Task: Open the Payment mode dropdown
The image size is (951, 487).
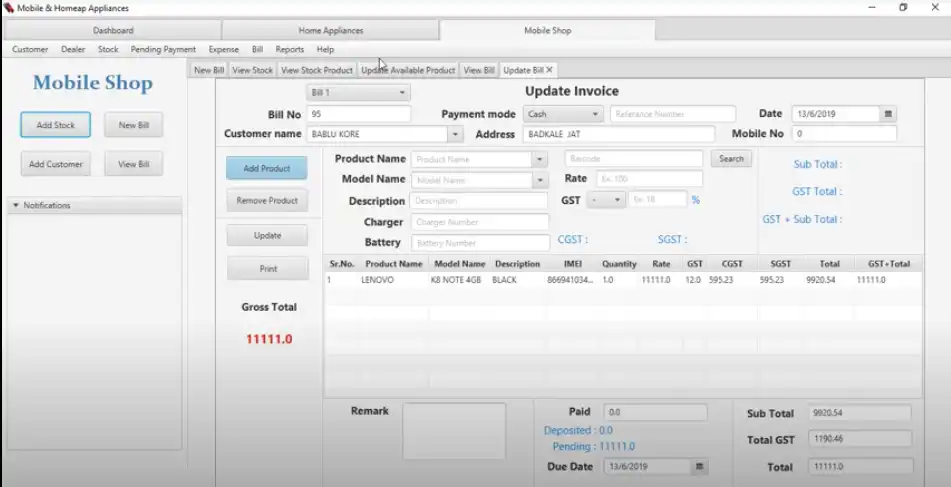Action: click(595, 114)
